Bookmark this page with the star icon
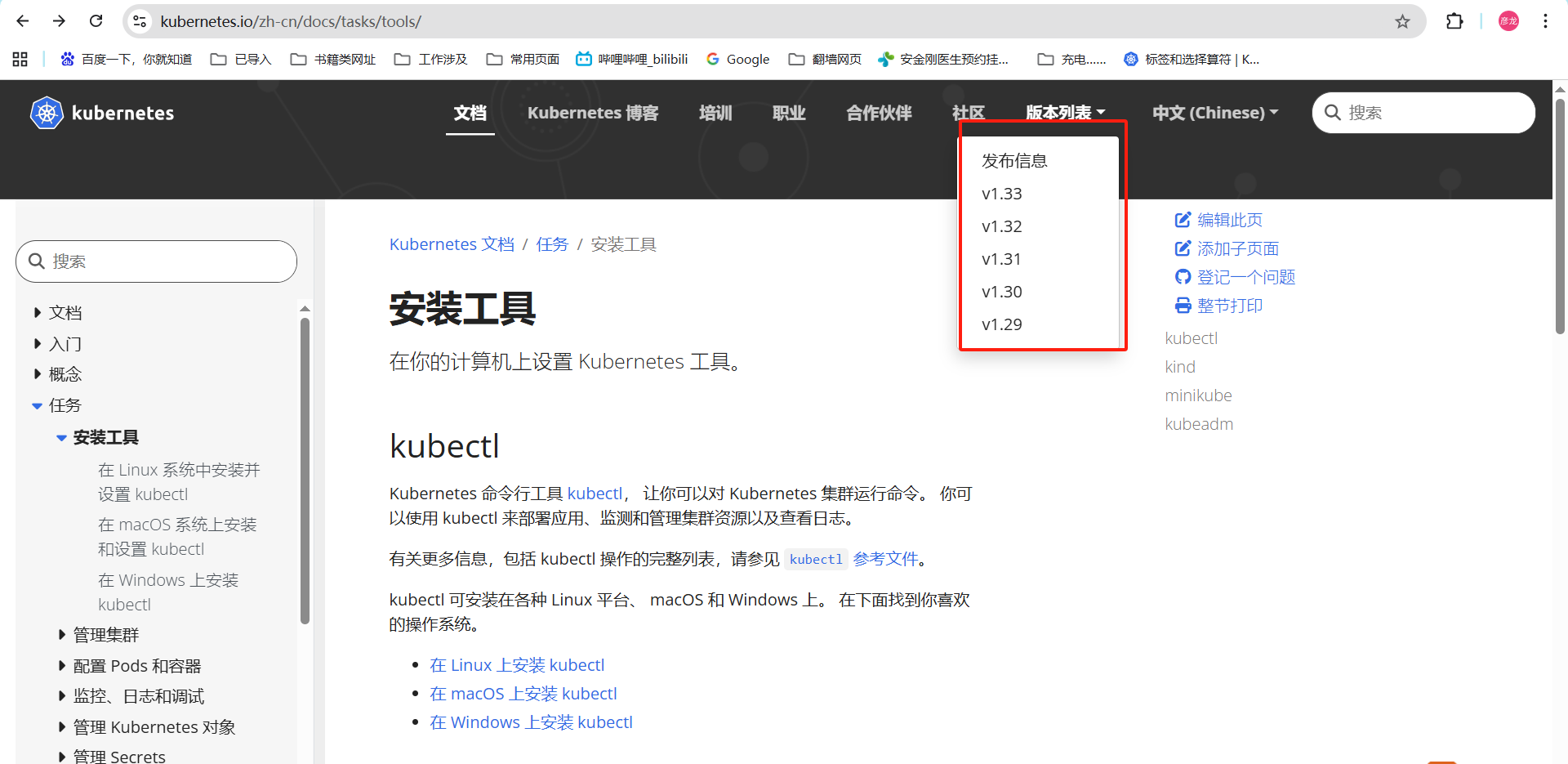This screenshot has width=1568, height=764. (x=1402, y=21)
